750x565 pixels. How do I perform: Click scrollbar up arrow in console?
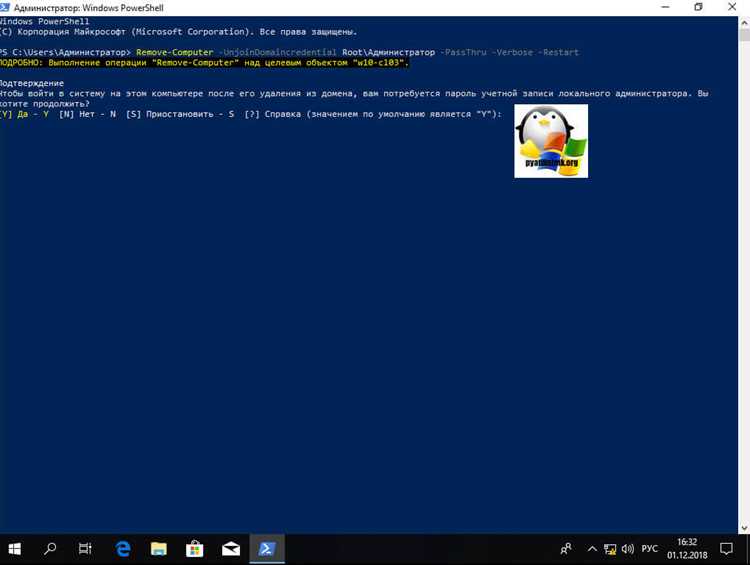744,22
